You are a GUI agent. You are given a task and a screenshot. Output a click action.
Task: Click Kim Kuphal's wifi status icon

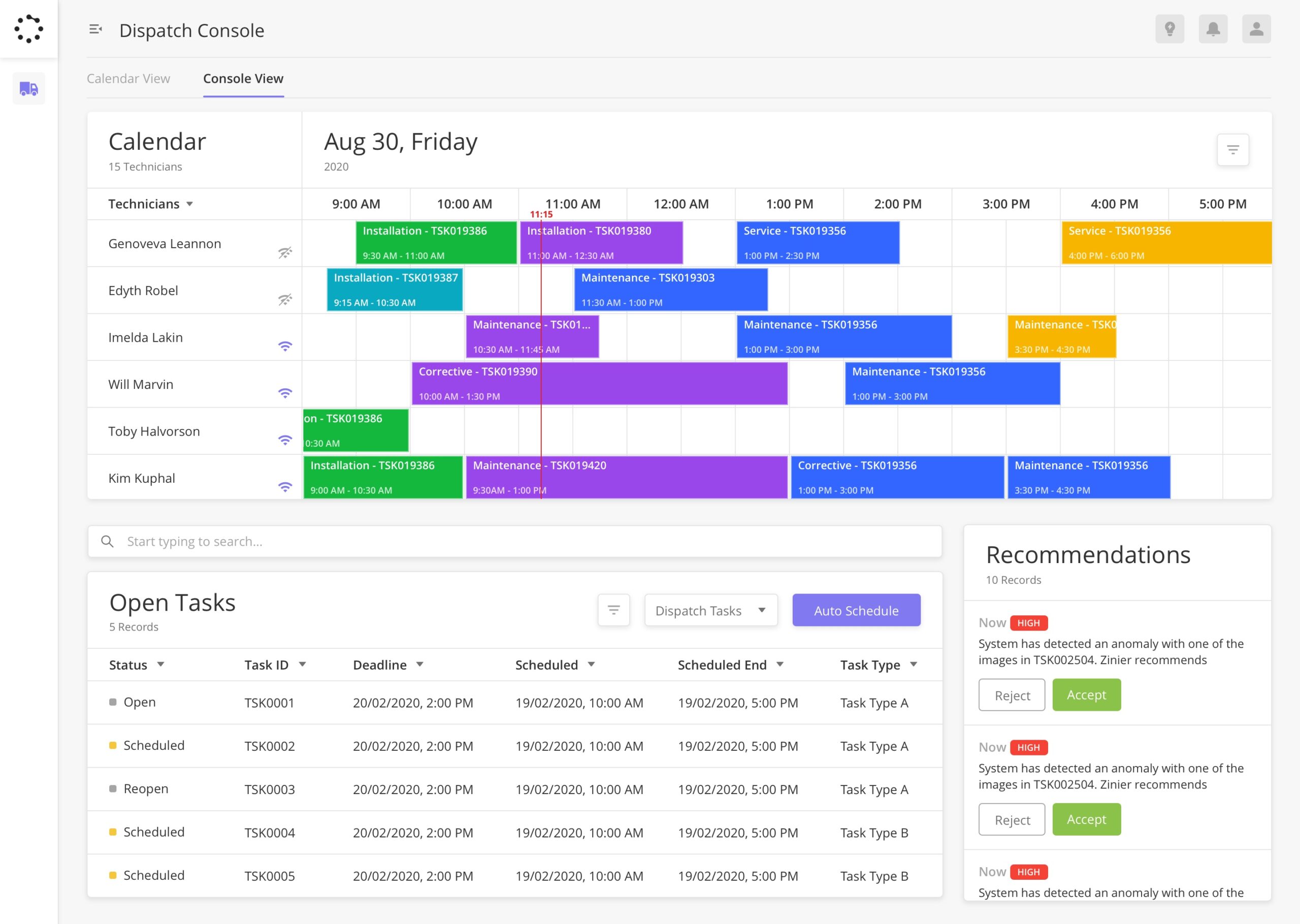(285, 487)
